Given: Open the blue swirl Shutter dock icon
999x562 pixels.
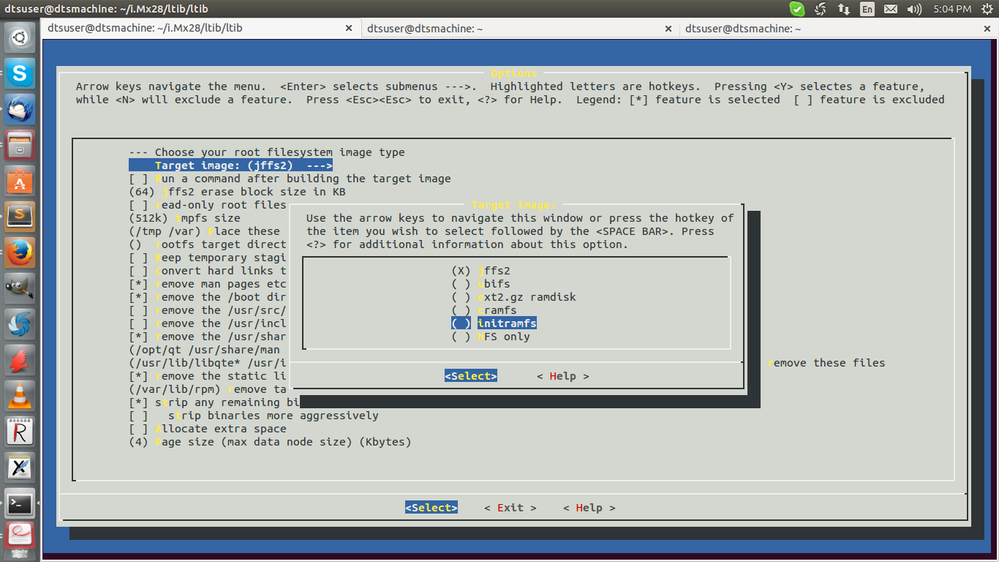Looking at the screenshot, I should 20,324.
